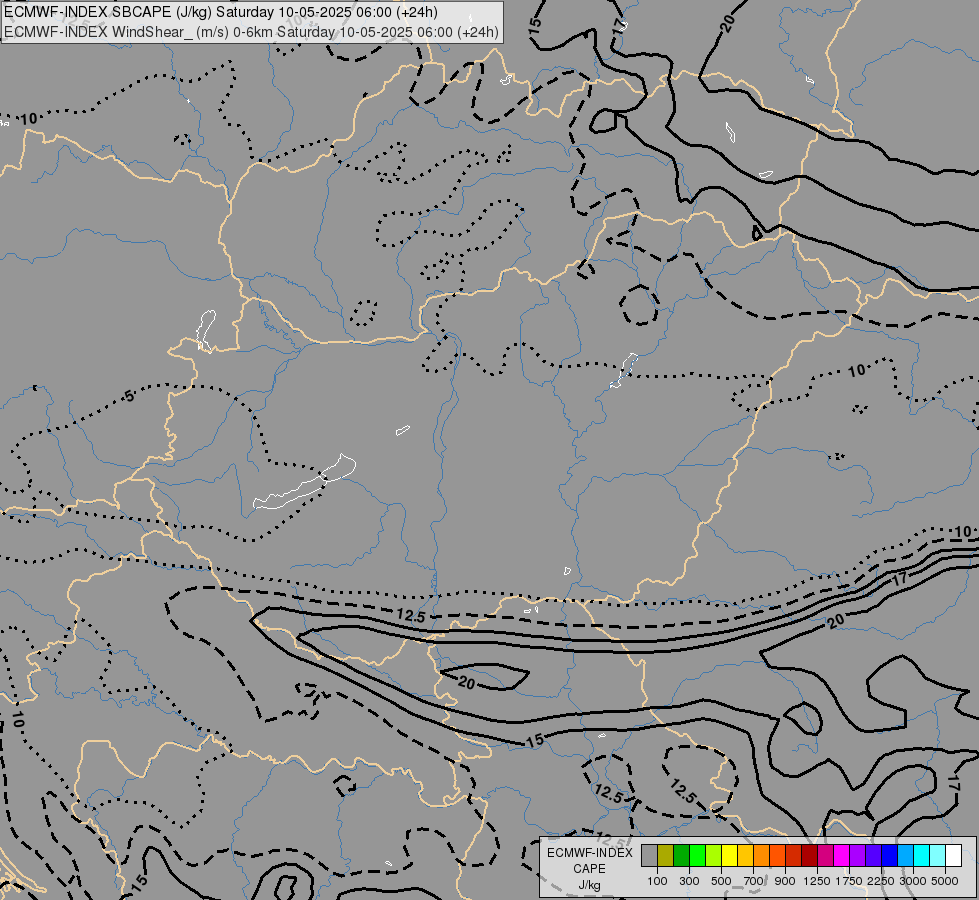This screenshot has height=900, width=979.
Task: Choose the amber gold legend swatch
Action: (x=745, y=856)
